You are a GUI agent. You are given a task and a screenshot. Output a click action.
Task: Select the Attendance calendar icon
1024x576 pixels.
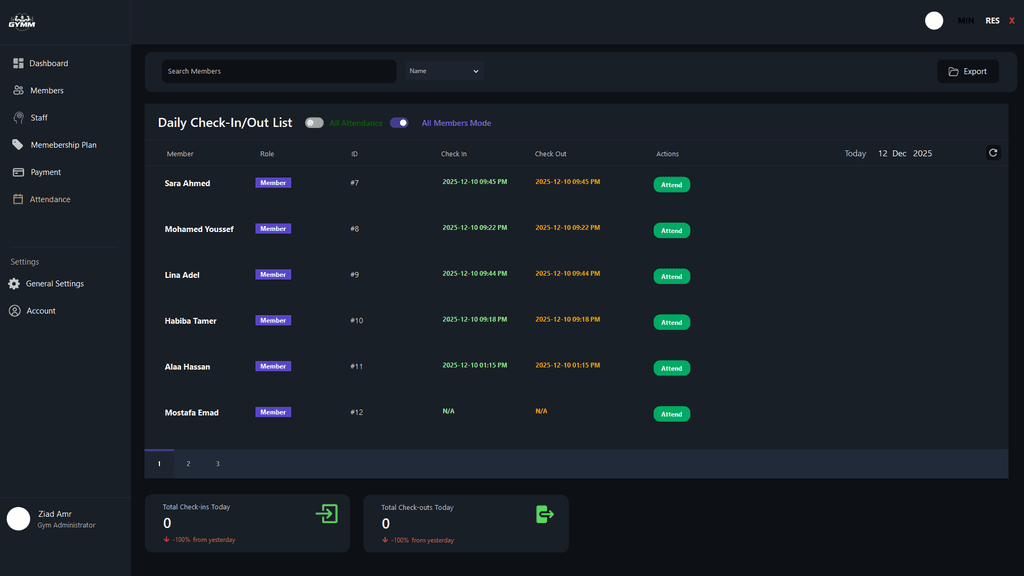coord(18,199)
